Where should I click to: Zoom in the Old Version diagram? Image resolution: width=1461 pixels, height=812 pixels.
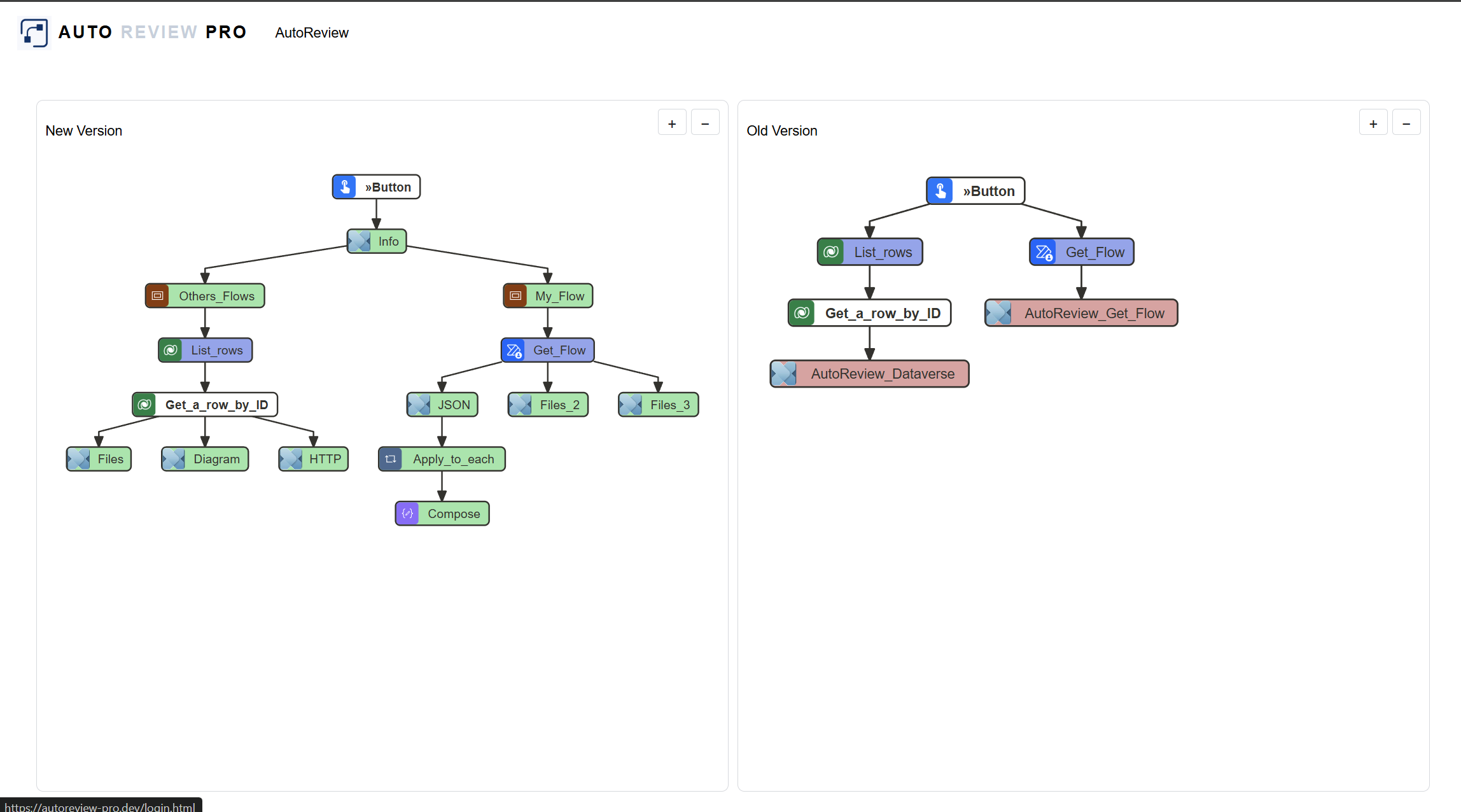coord(1373,123)
